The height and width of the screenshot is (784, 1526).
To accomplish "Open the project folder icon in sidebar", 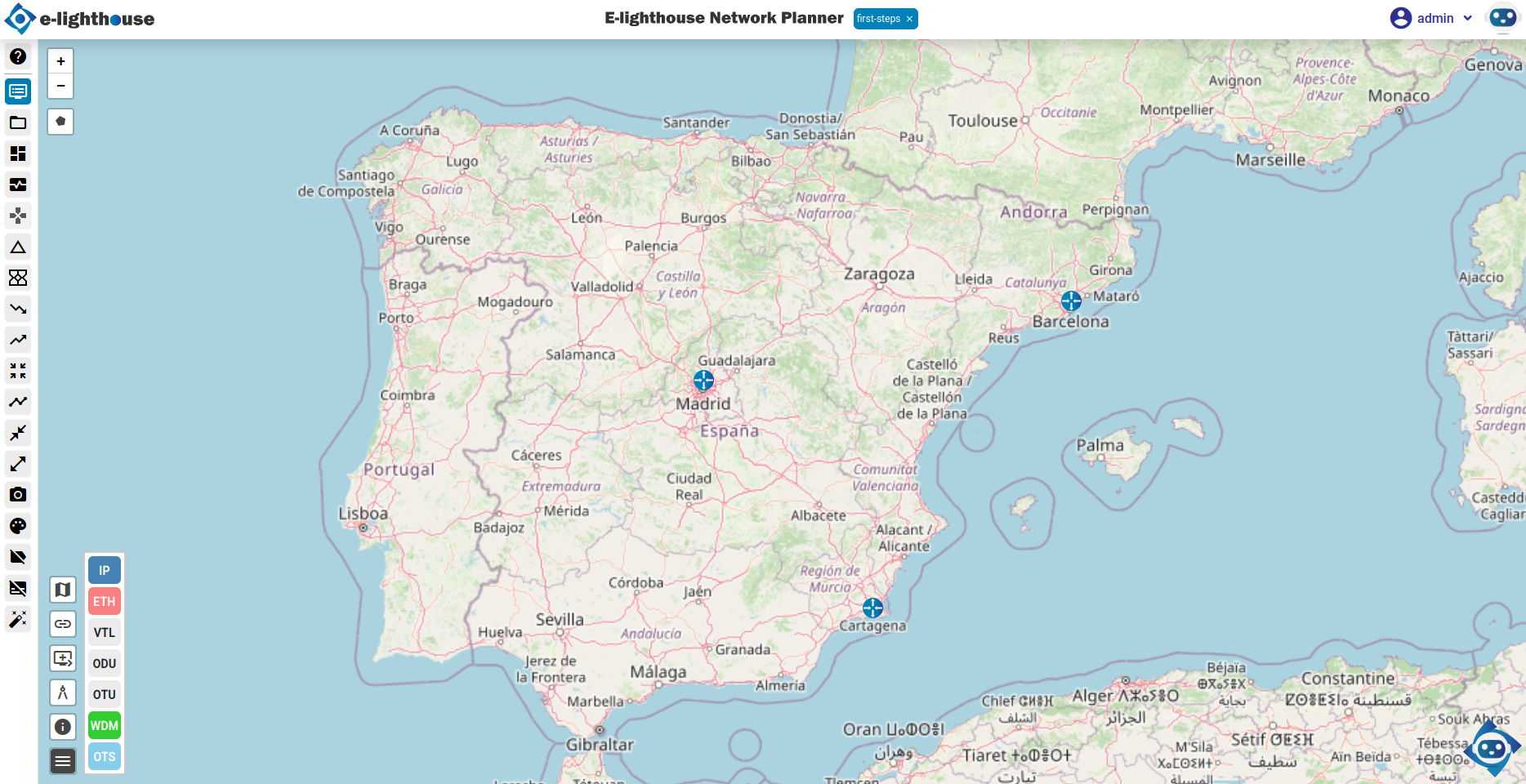I will pos(17,122).
